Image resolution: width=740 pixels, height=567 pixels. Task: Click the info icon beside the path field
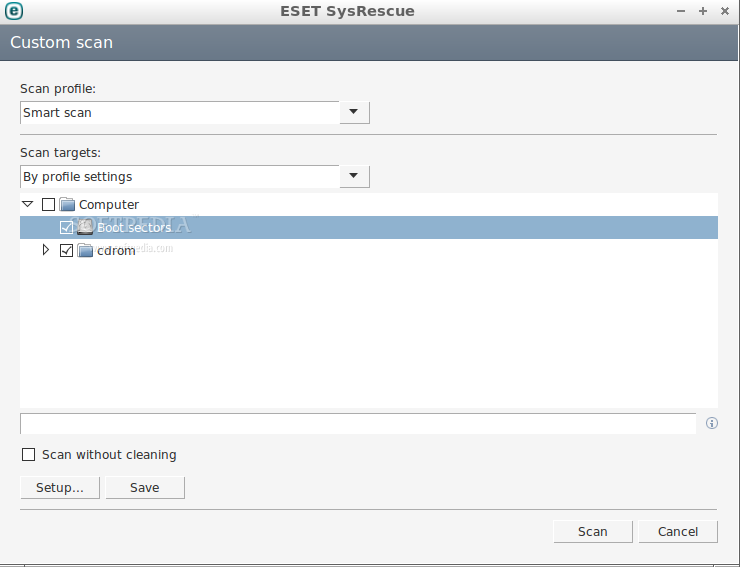(712, 423)
